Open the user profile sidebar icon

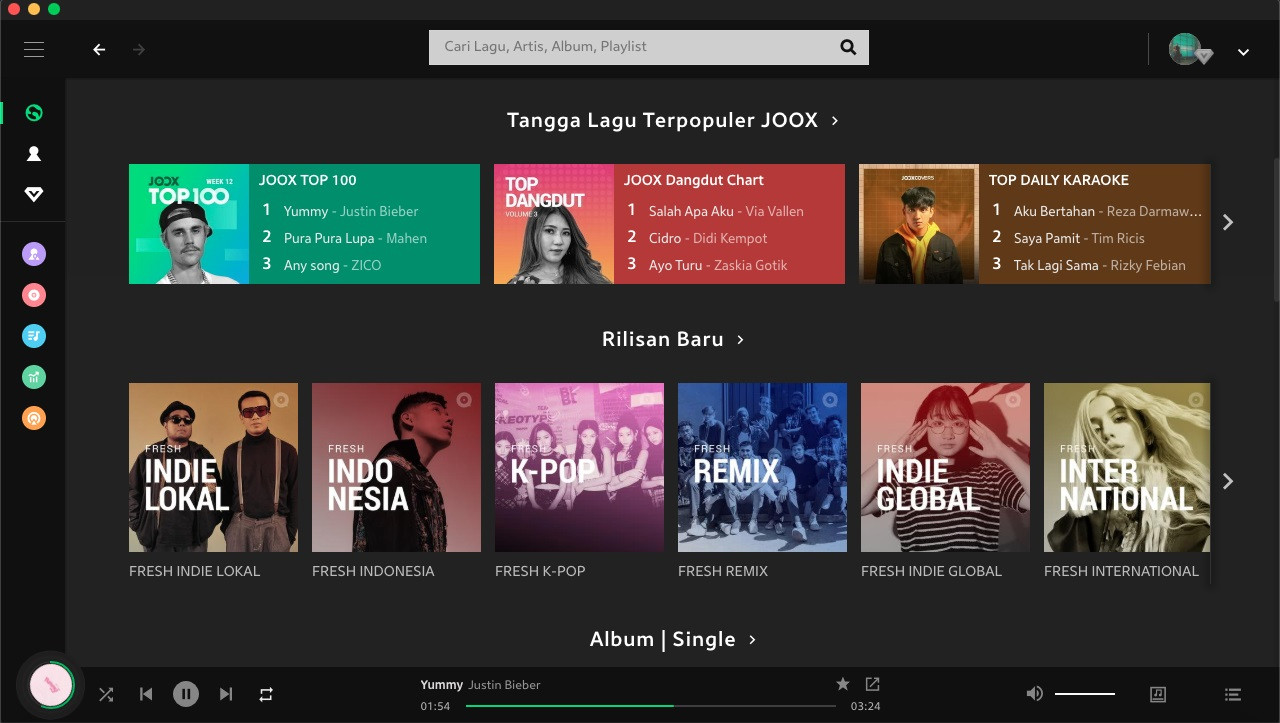34,154
